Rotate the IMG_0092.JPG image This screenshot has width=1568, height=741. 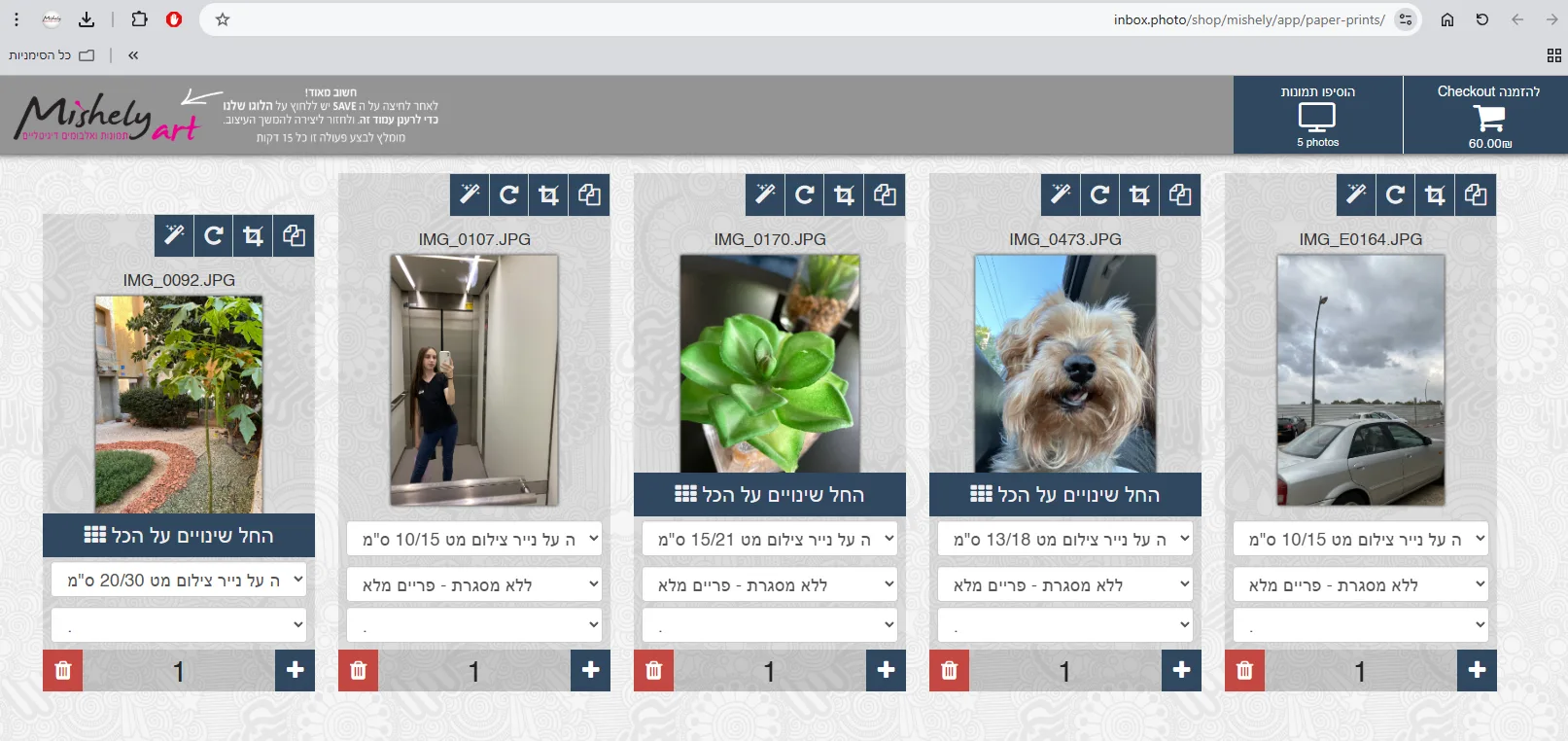pos(214,235)
